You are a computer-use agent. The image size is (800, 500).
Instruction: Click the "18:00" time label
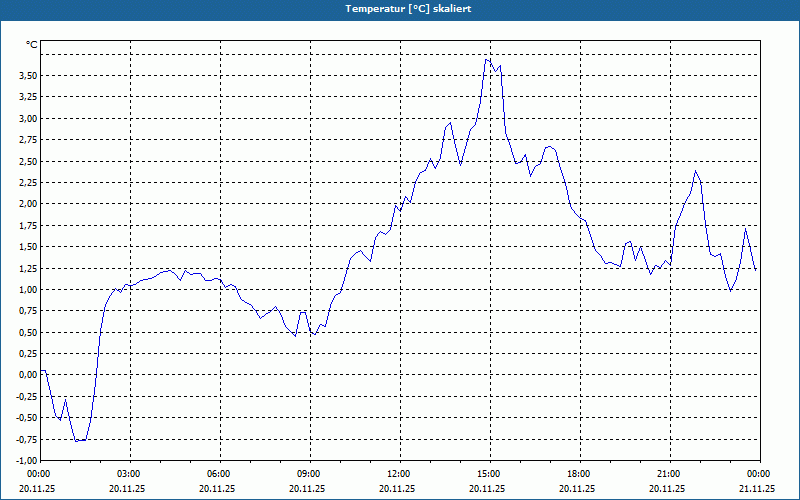point(579,474)
